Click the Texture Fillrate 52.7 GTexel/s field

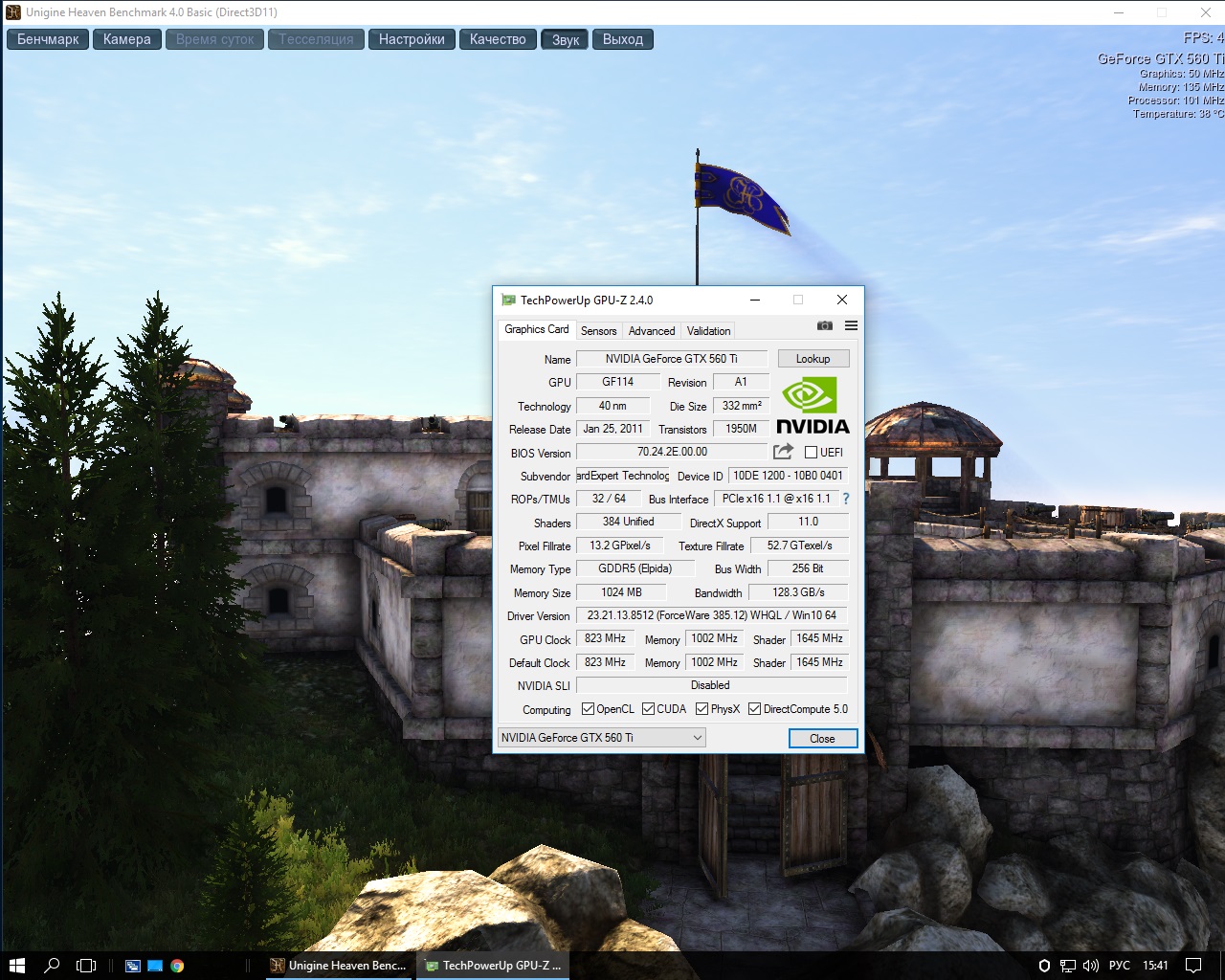pyautogui.click(x=799, y=546)
